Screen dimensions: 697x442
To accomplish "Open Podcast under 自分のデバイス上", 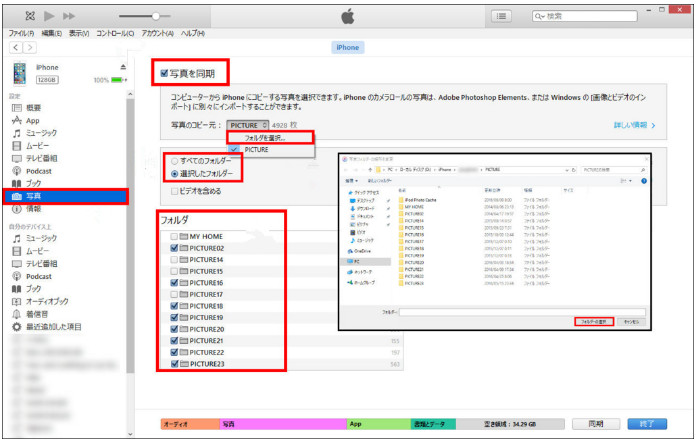I will click(x=39, y=276).
